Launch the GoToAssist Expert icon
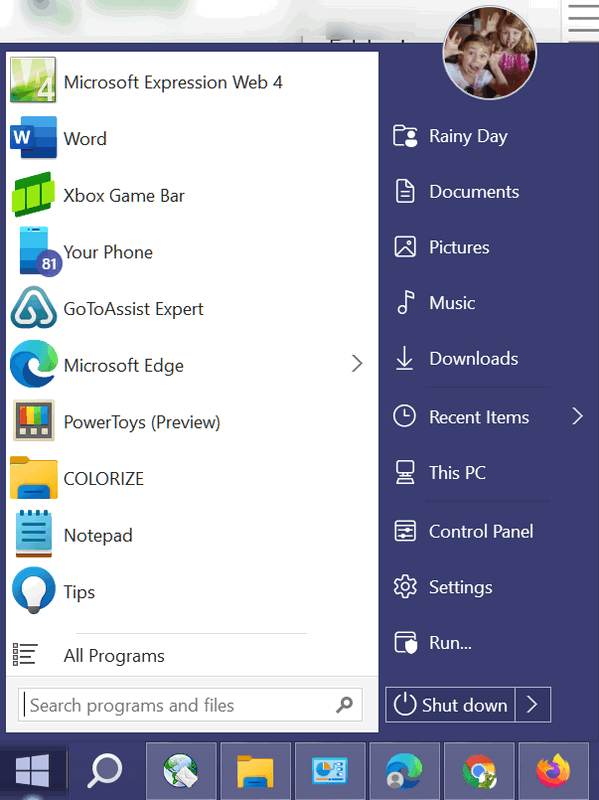This screenshot has height=800, width=599. 34,308
